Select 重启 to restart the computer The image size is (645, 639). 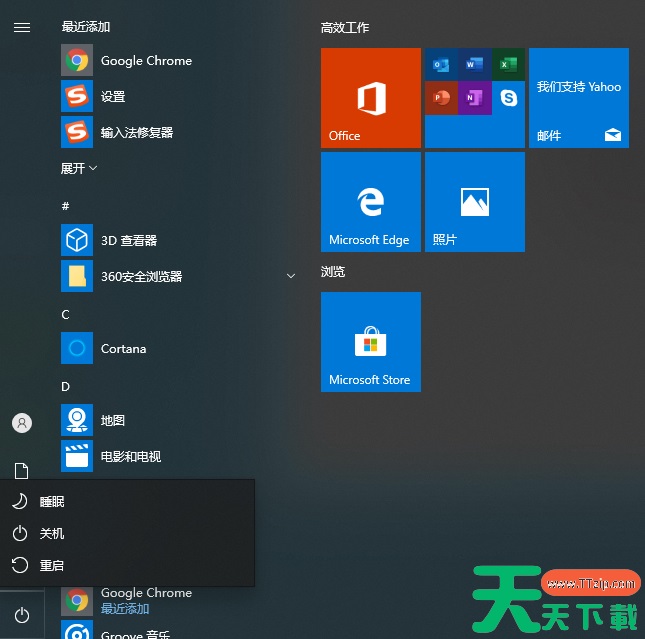coord(52,566)
